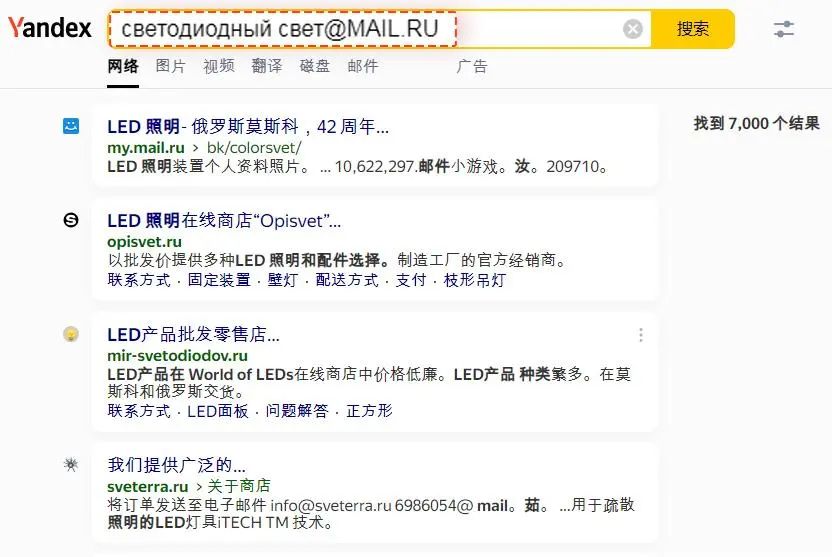The width and height of the screenshot is (832, 557).
Task: Open mir-svetodiodov 联系方式 sitelink
Action: [x=139, y=411]
